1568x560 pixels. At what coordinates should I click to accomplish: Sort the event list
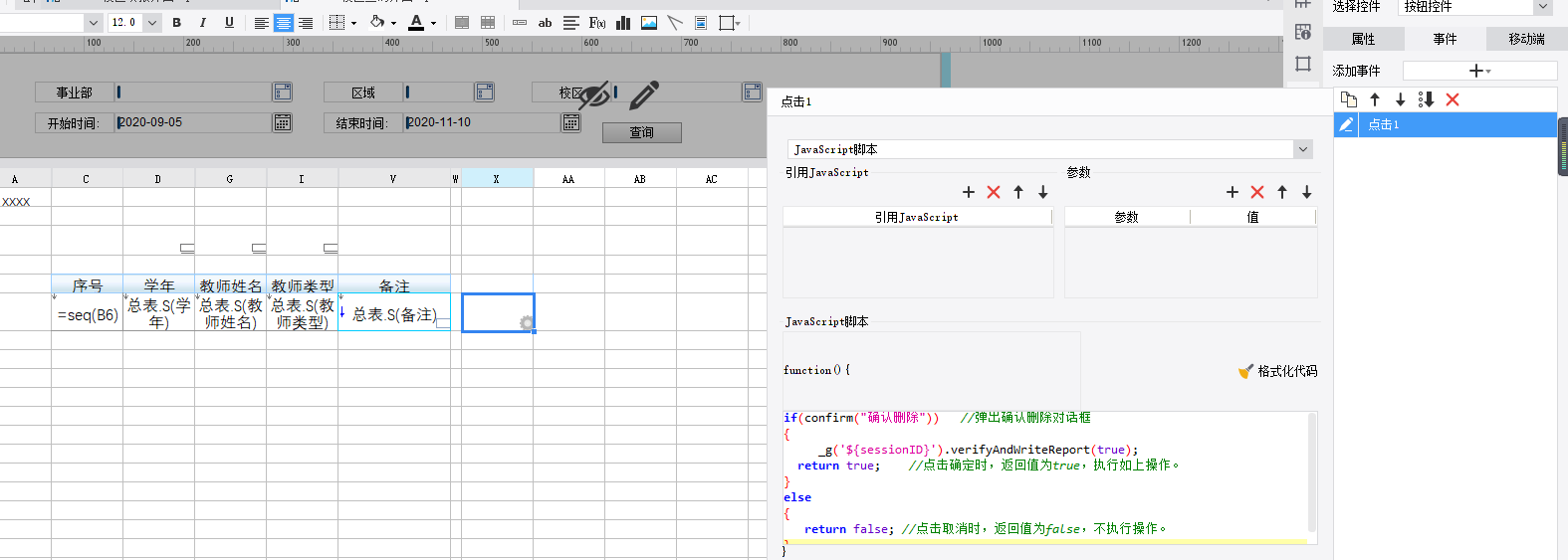[x=1426, y=99]
